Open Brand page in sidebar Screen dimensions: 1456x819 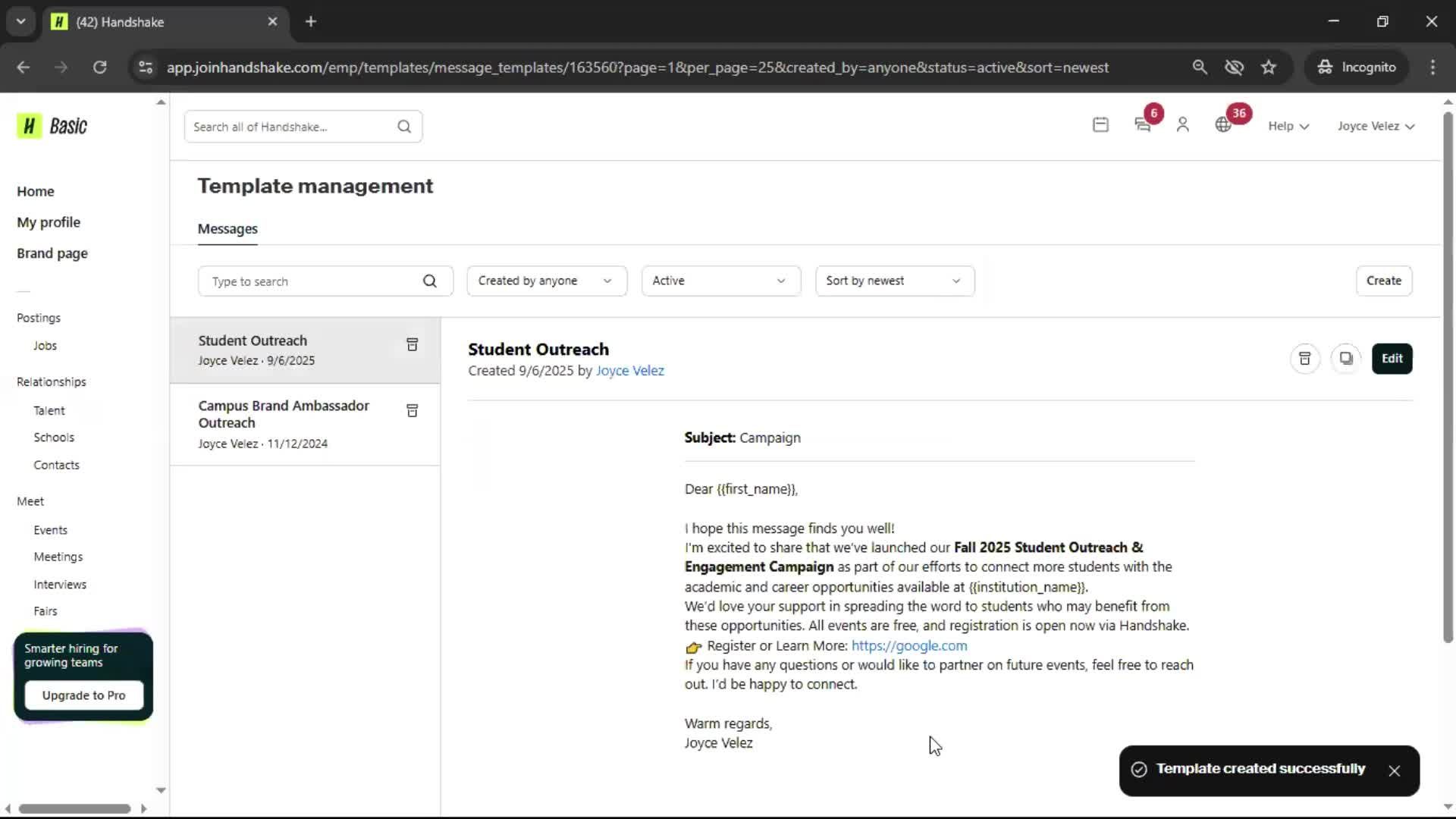click(x=52, y=253)
